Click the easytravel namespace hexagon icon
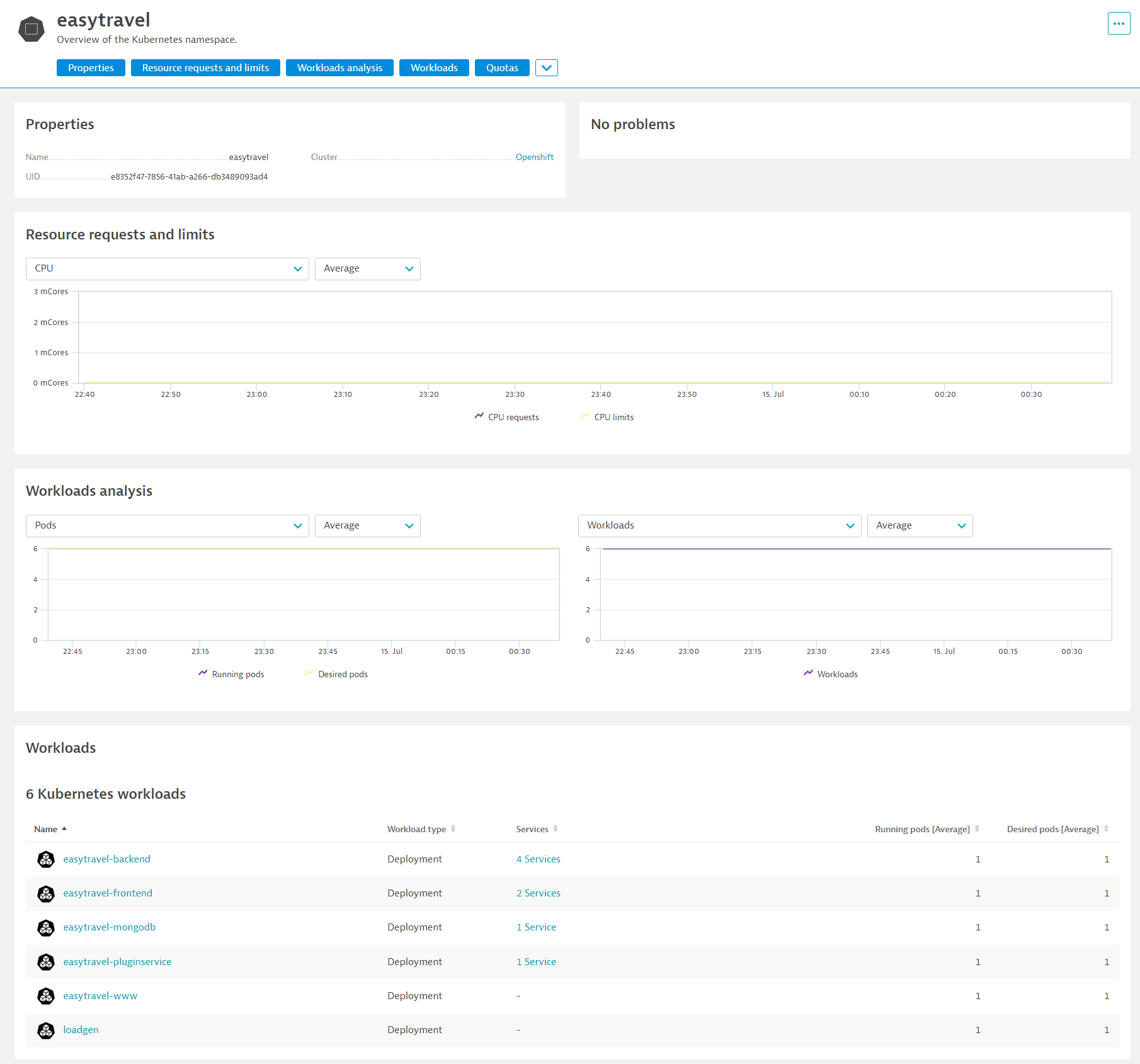1140x1064 pixels. click(x=31, y=29)
